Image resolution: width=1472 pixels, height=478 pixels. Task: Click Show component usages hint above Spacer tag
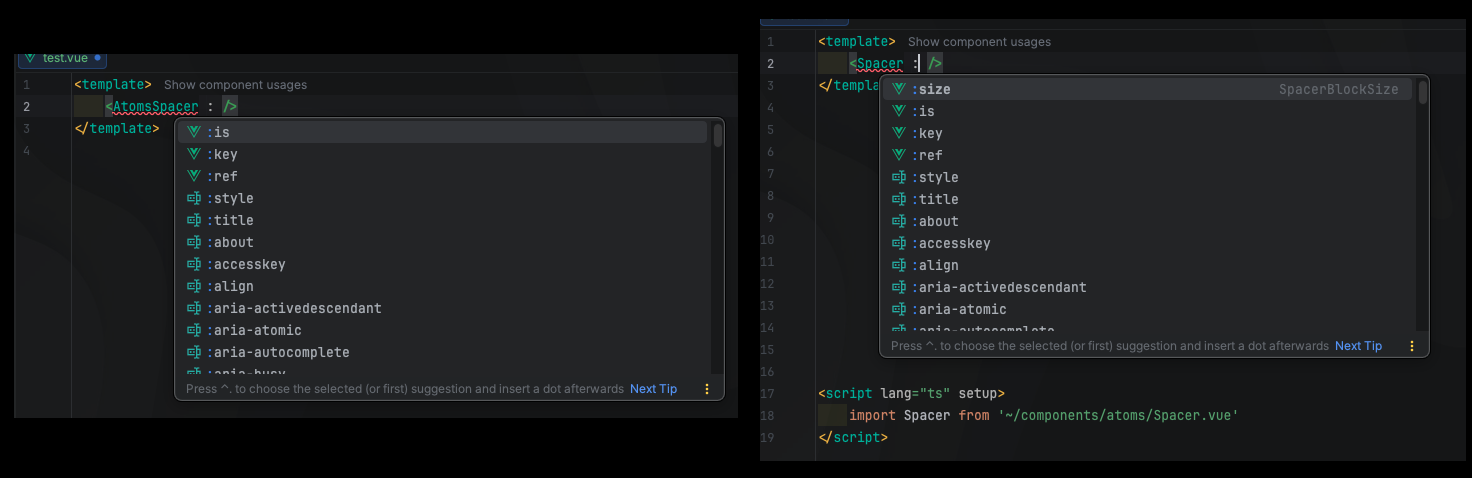[979, 42]
